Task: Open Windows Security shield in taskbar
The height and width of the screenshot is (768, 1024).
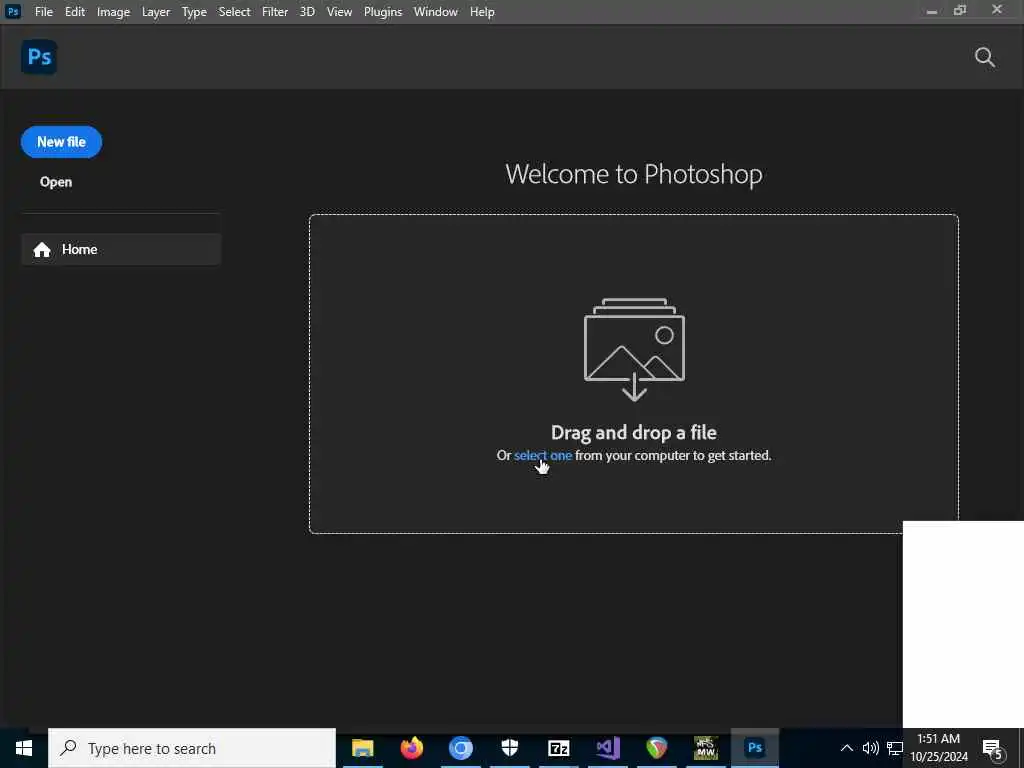Action: (509, 748)
